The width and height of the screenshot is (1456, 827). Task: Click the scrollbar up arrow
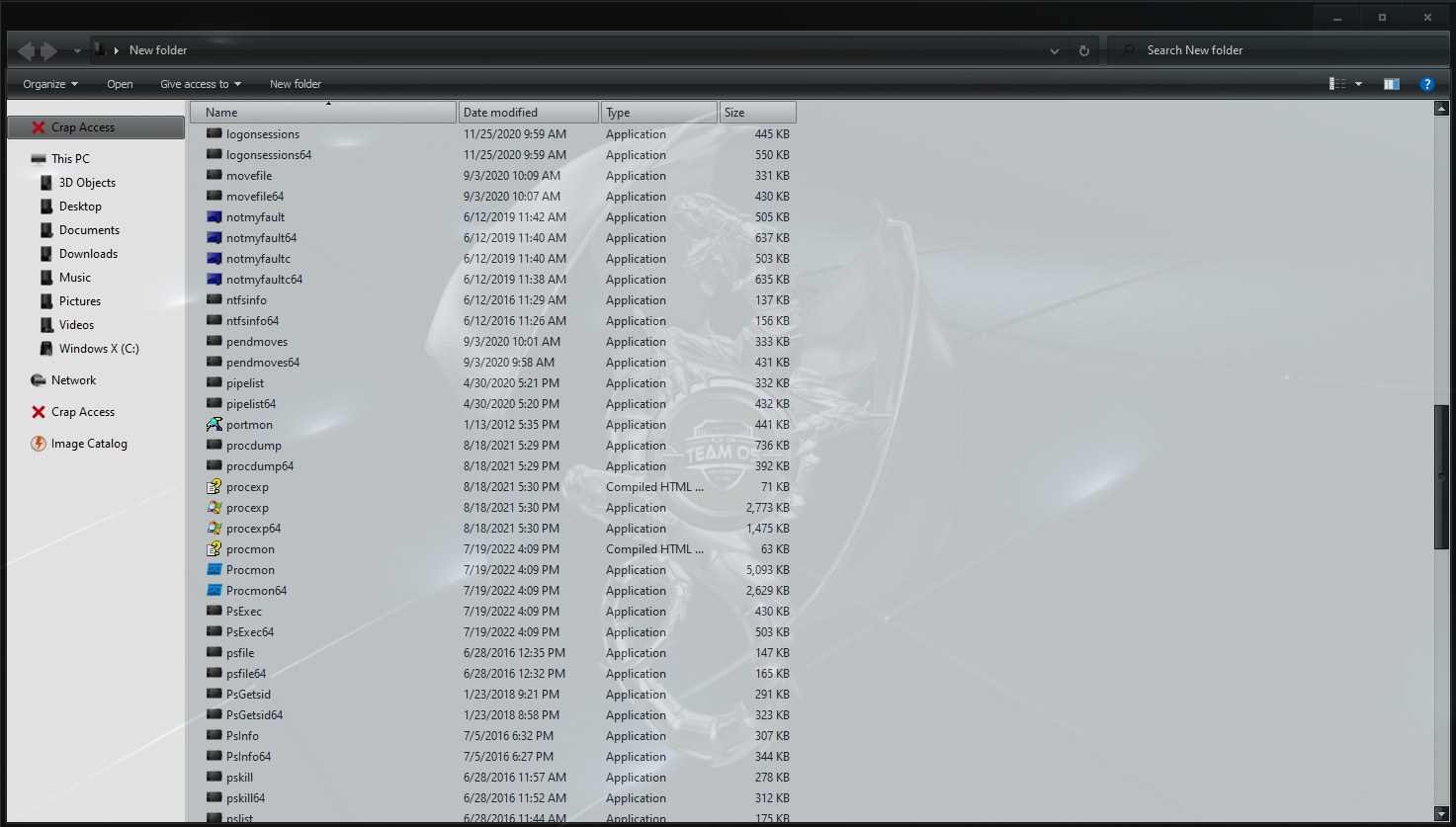1441,109
